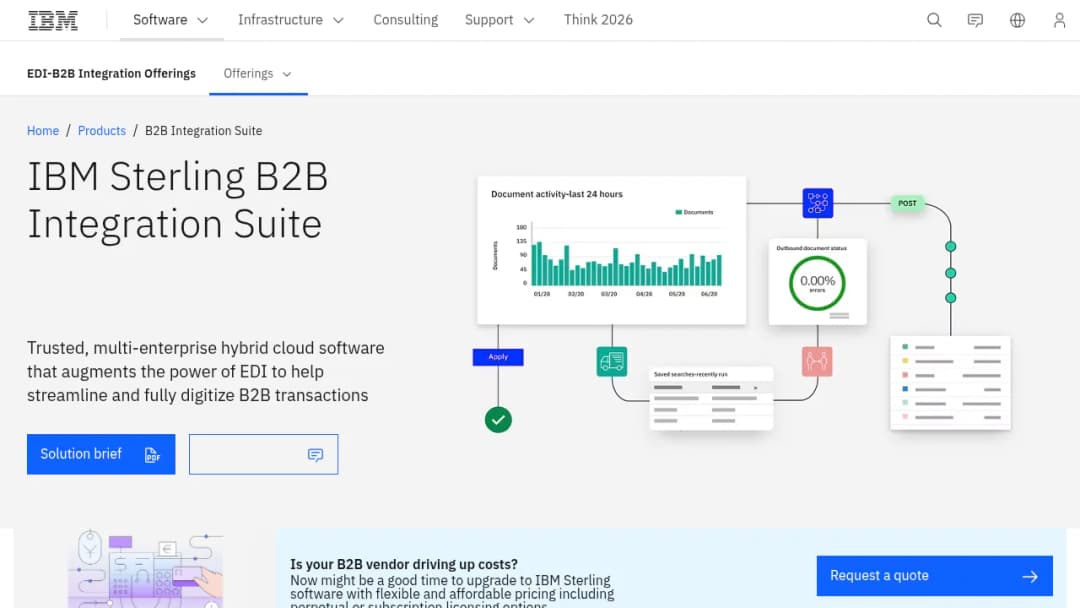Open the chat icon in the header

click(975, 20)
